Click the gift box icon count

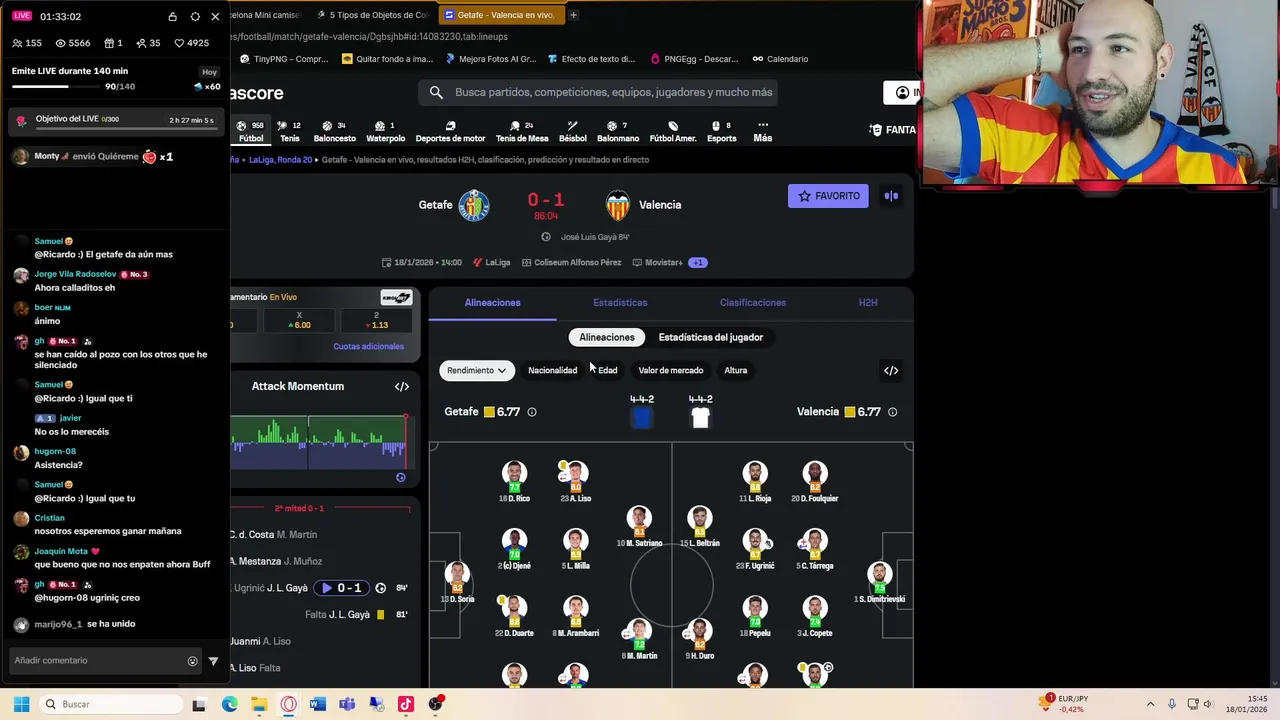pyautogui.click(x=108, y=43)
